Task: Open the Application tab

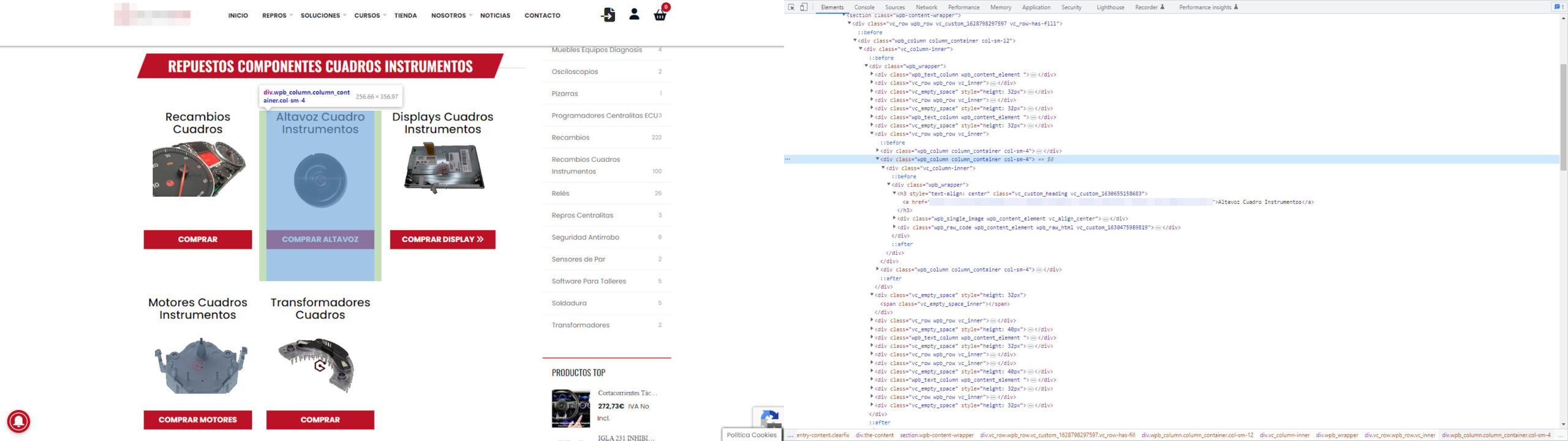Action: (x=1036, y=7)
